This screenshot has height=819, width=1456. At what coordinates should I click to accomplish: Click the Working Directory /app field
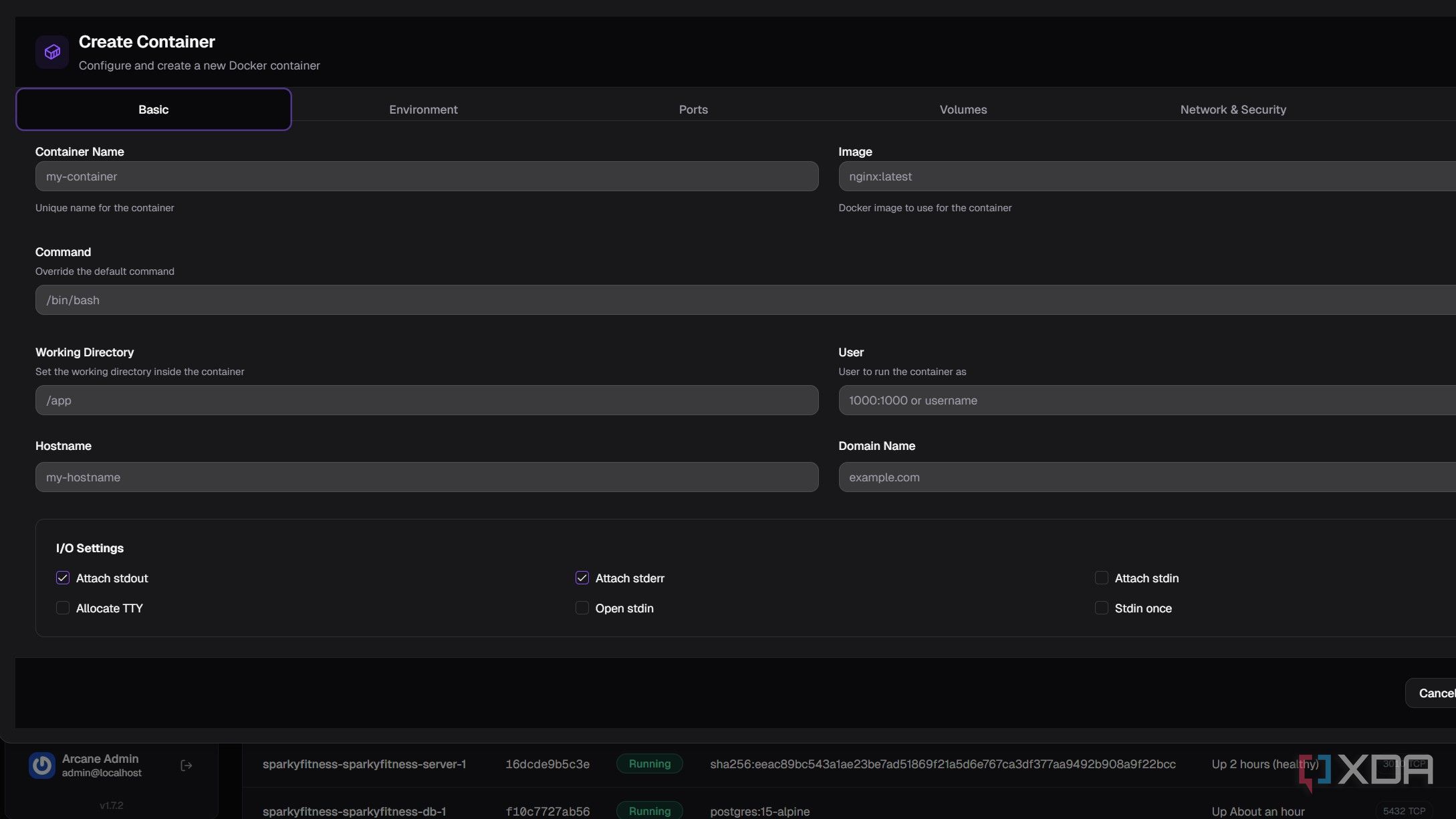tap(427, 400)
